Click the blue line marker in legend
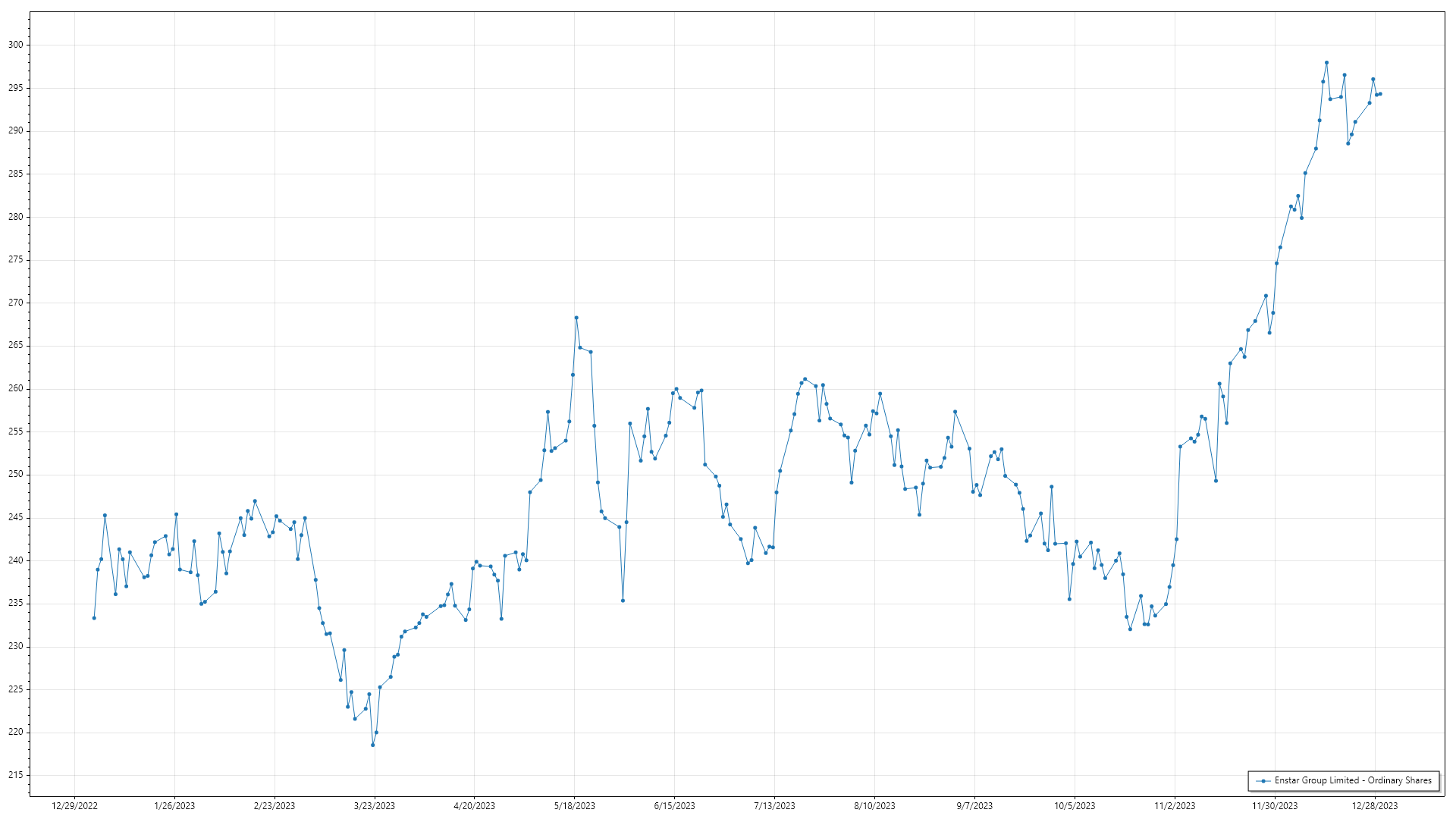 point(1263,781)
